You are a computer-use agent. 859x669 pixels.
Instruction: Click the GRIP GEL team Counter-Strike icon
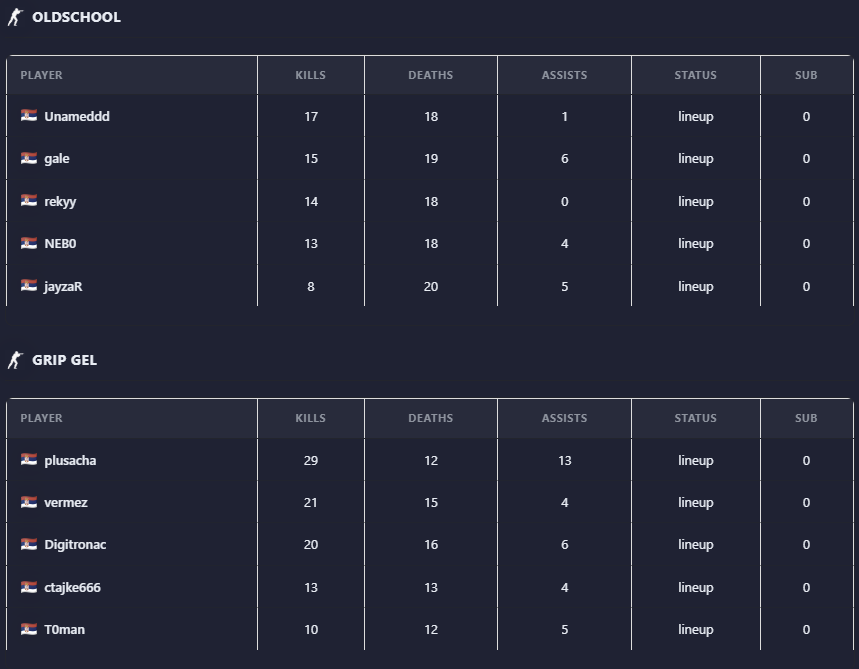(15, 360)
